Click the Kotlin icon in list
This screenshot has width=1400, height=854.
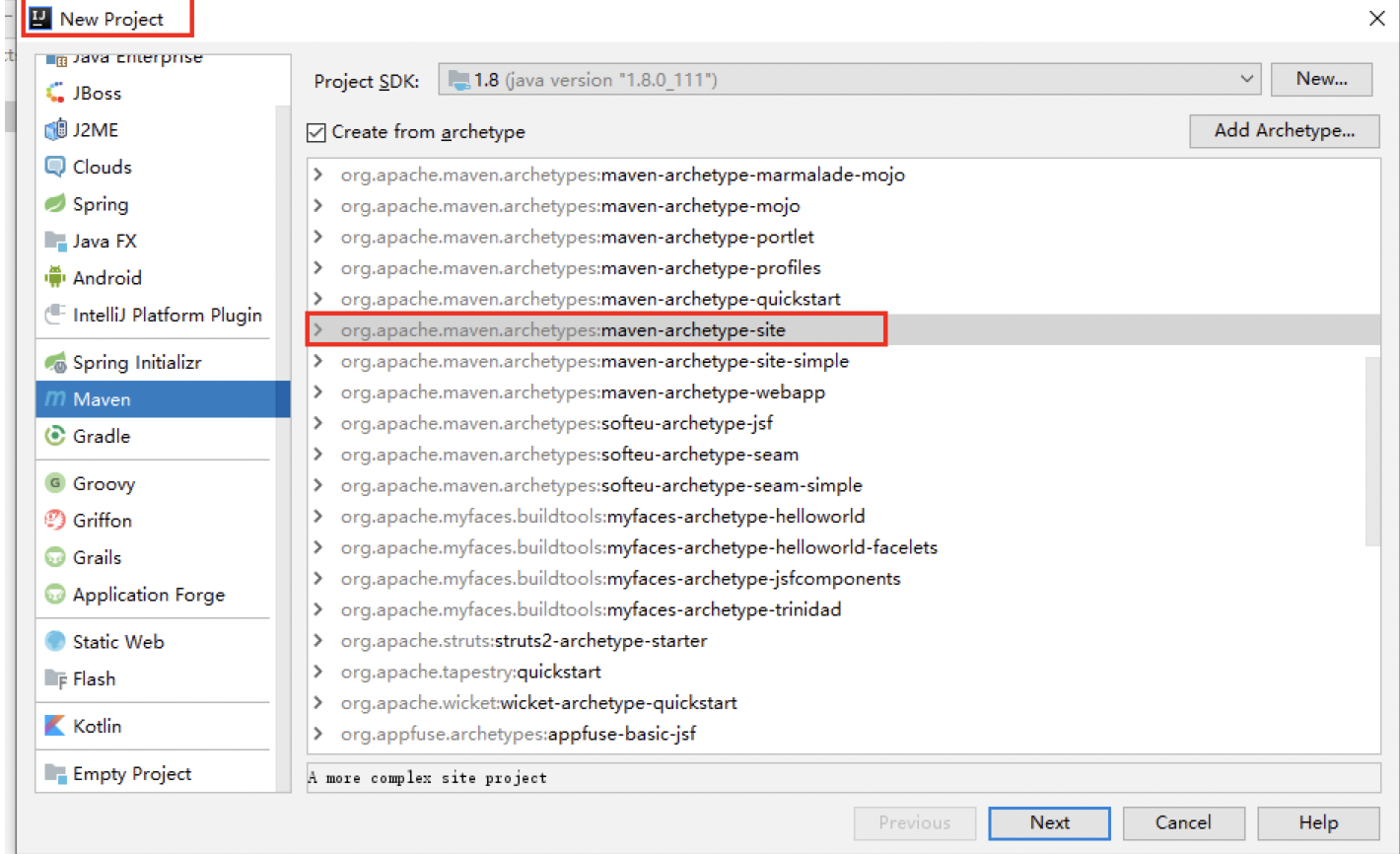[x=55, y=726]
